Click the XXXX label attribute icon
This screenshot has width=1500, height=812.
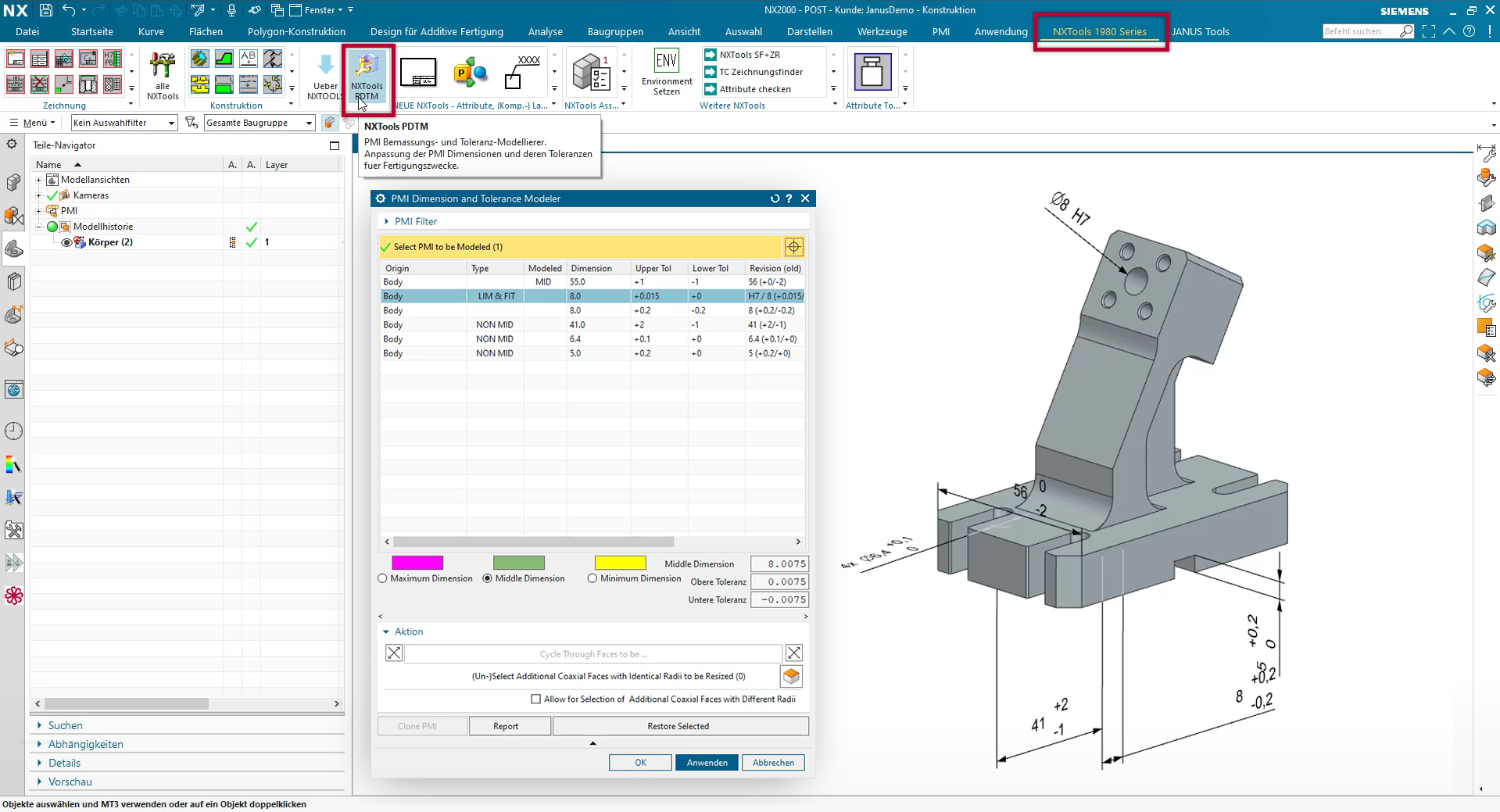pos(521,72)
